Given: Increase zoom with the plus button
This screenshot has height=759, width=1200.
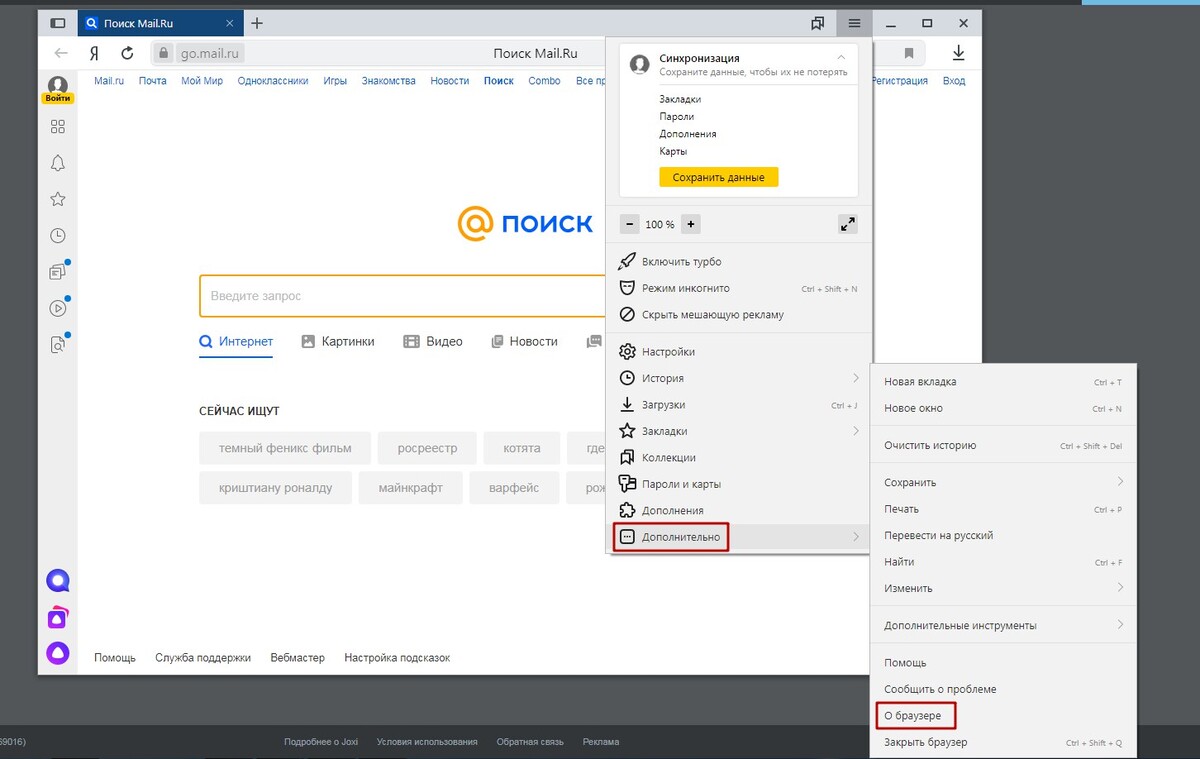Looking at the screenshot, I should [x=690, y=224].
